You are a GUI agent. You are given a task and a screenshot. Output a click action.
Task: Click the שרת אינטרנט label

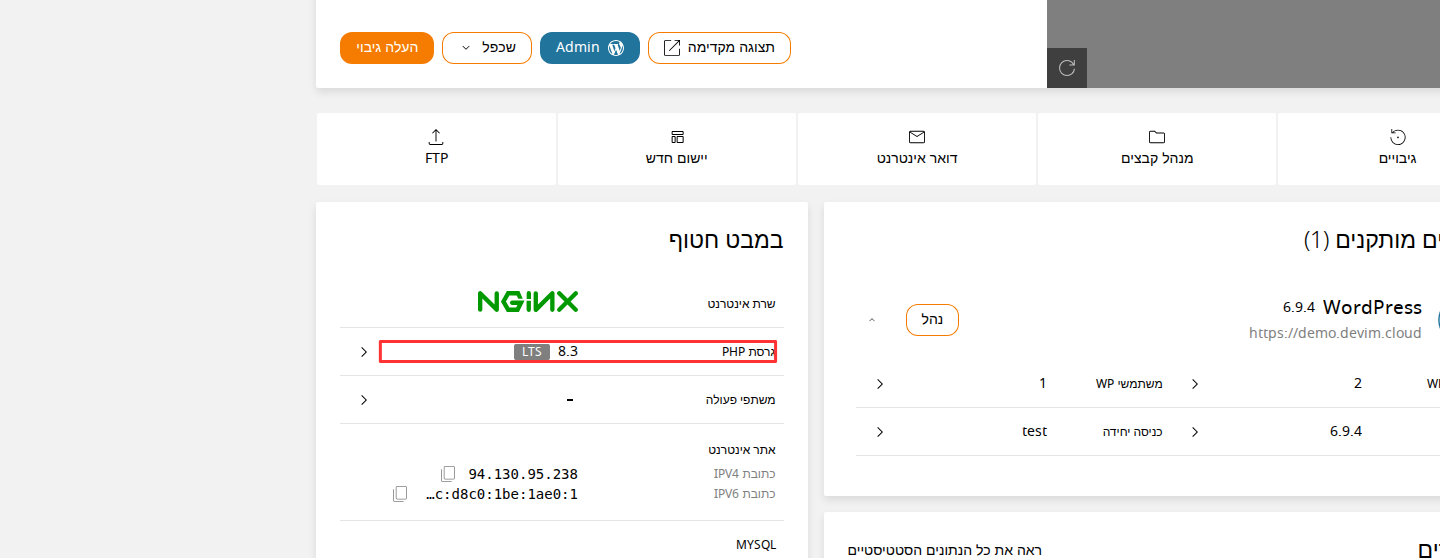pyautogui.click(x=741, y=303)
